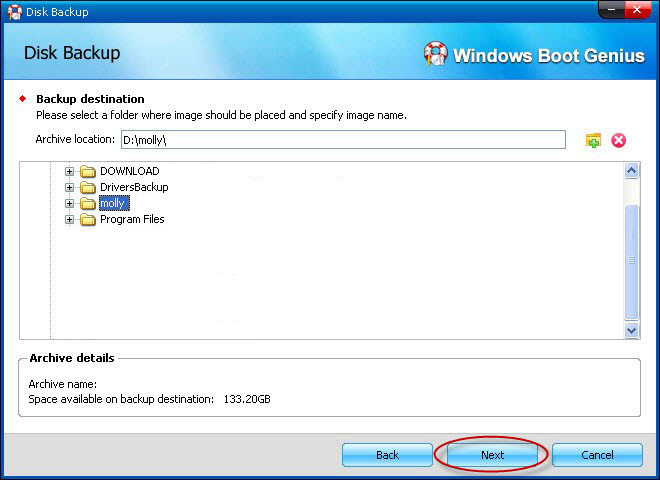Click the Program Files folder icon
Image resolution: width=660 pixels, height=480 pixels.
coord(88,219)
